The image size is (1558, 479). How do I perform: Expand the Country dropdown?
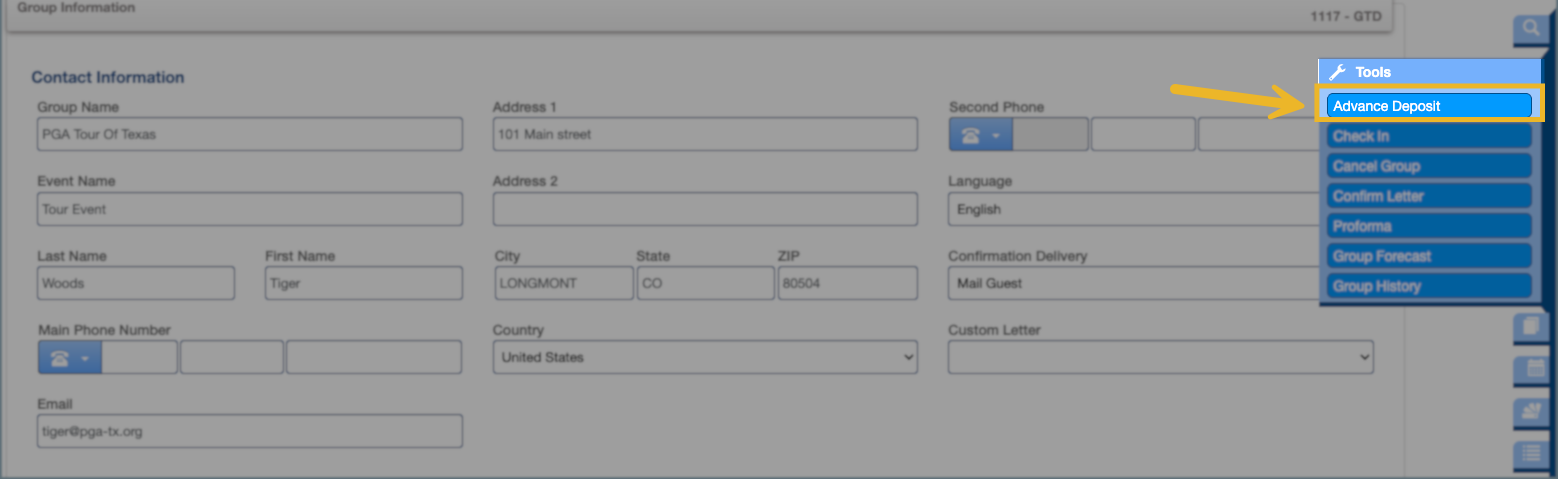704,358
